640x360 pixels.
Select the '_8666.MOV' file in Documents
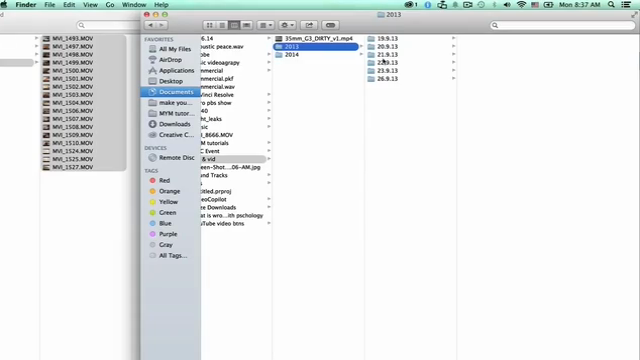[x=217, y=135]
